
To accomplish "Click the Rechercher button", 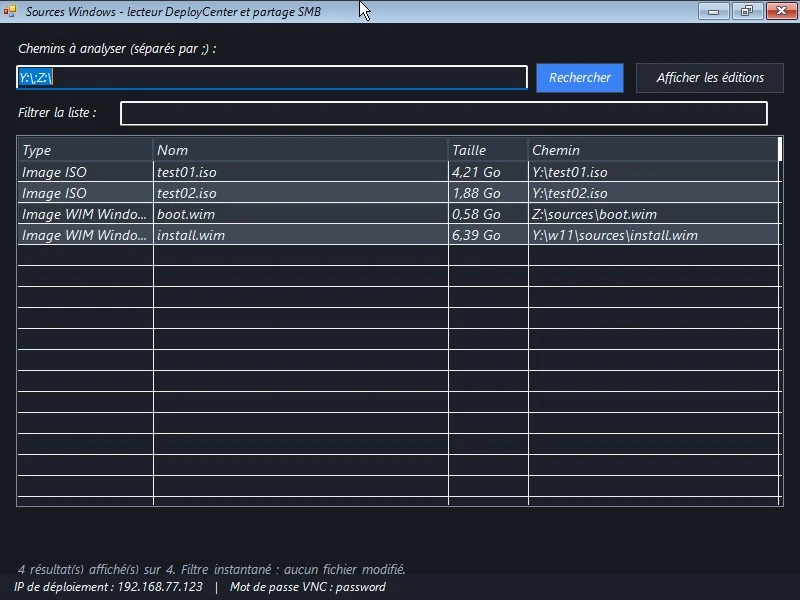I will click(x=580, y=78).
